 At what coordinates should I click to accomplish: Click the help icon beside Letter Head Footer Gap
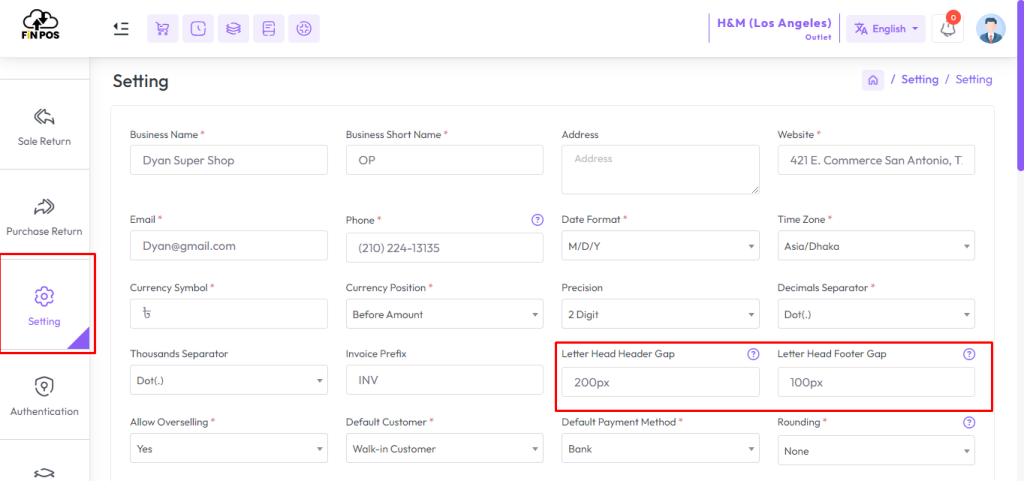(969, 354)
